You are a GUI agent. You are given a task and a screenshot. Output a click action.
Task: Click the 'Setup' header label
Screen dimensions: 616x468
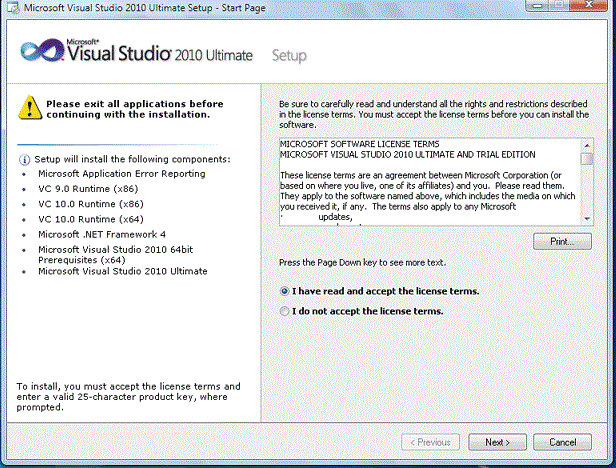coord(289,55)
